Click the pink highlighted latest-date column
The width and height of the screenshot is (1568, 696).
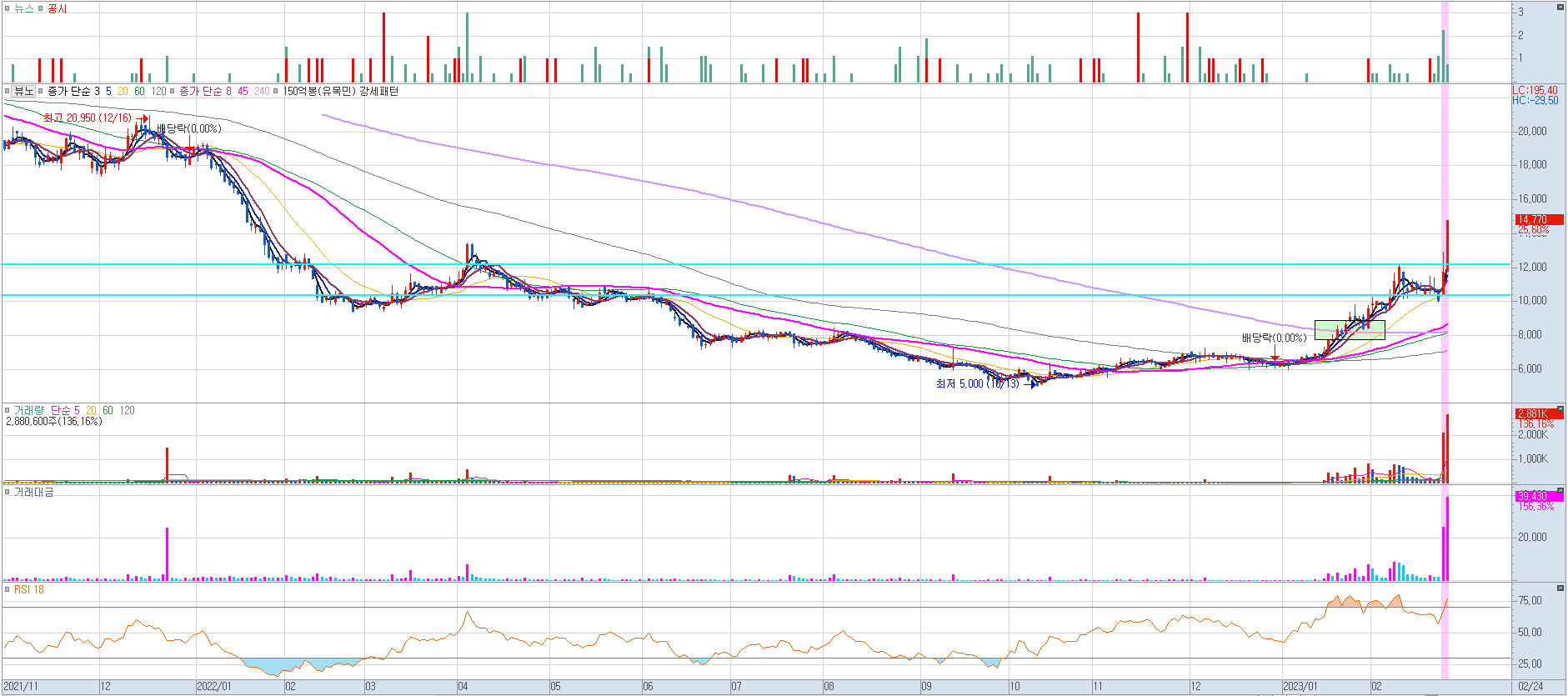click(1445, 340)
